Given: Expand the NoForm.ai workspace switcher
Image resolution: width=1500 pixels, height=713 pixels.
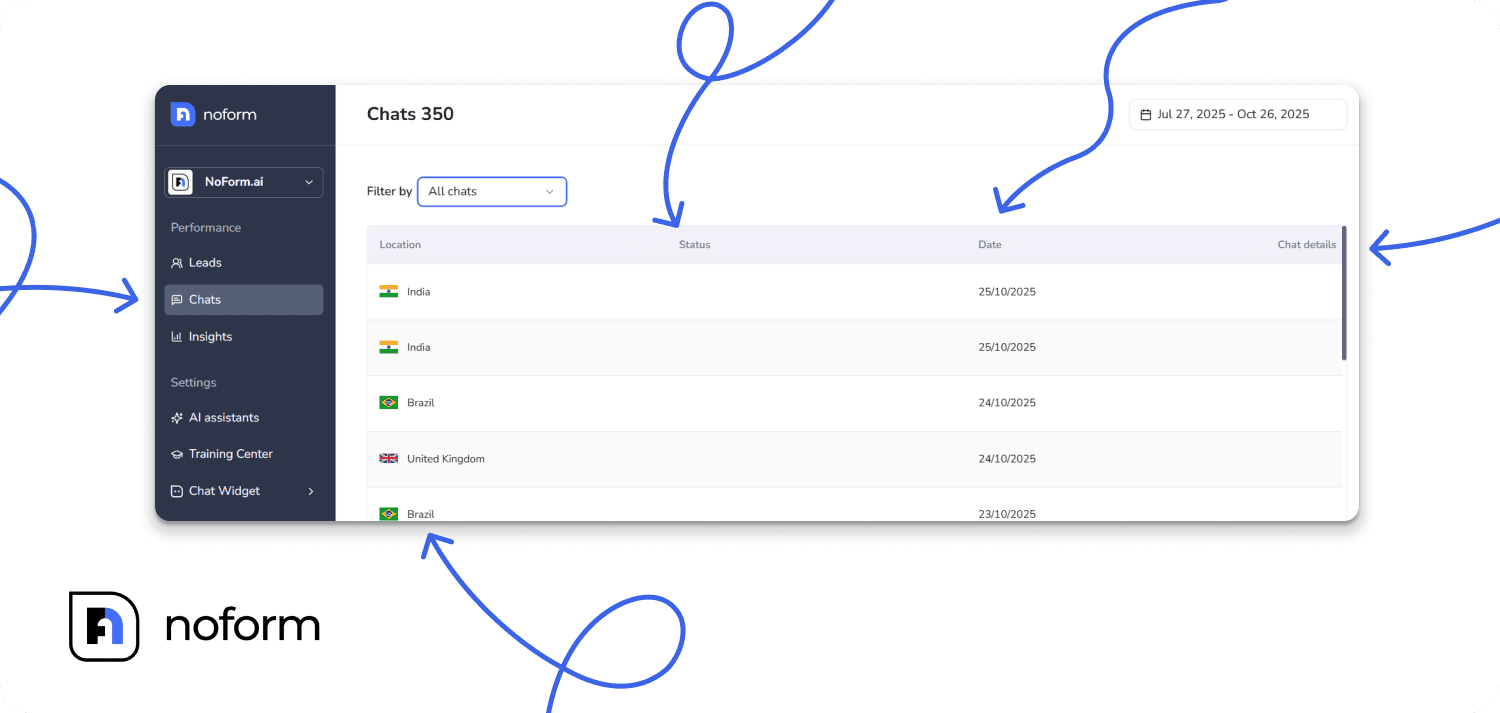Looking at the screenshot, I should [243, 182].
